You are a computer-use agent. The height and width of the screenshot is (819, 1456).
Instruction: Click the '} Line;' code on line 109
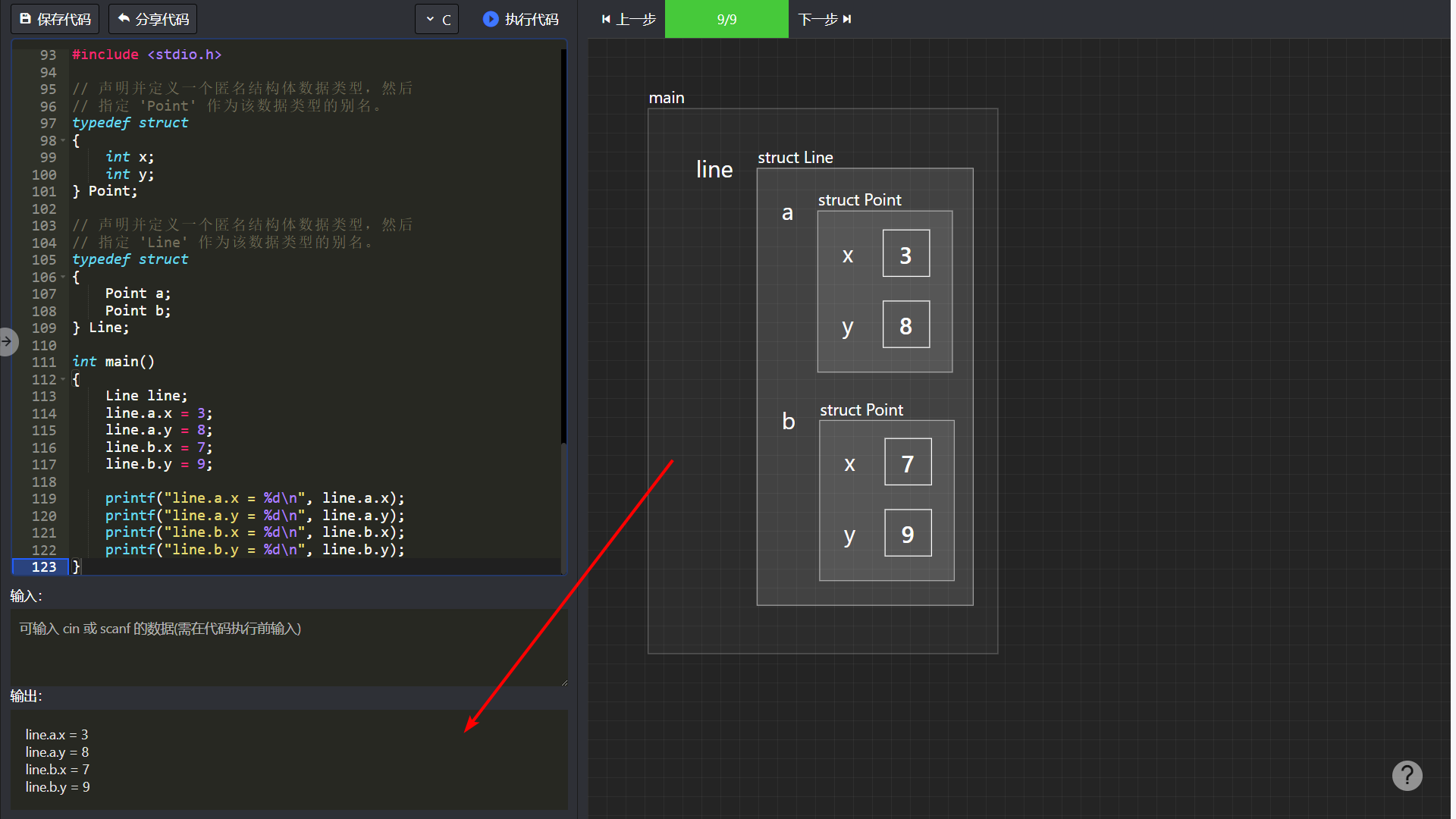pos(101,328)
